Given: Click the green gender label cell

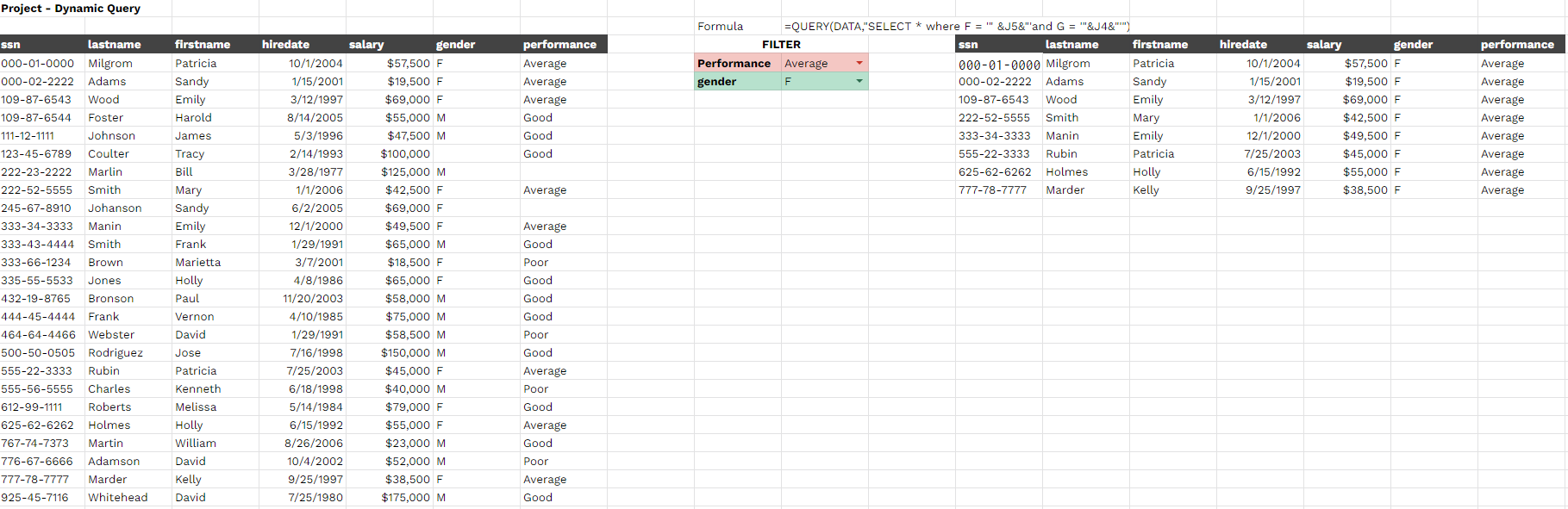Looking at the screenshot, I should pos(738,81).
